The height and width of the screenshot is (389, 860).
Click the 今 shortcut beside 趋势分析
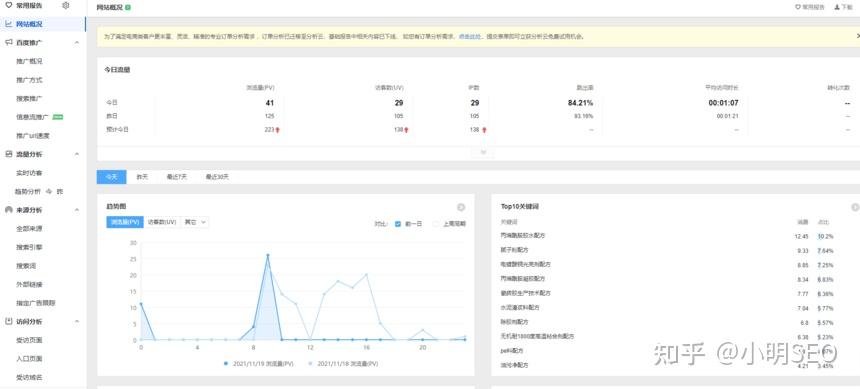point(48,191)
